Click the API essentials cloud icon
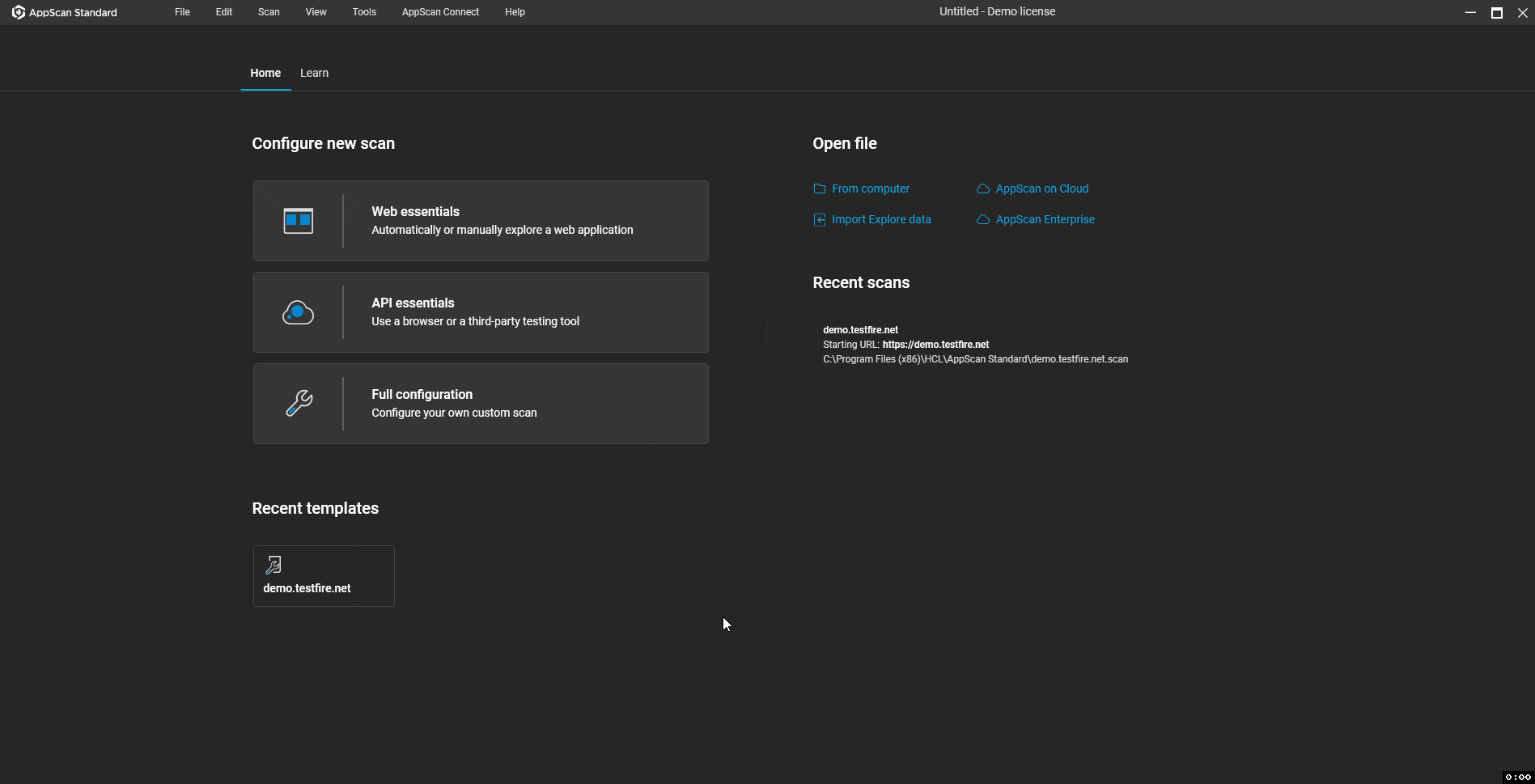 (x=298, y=312)
